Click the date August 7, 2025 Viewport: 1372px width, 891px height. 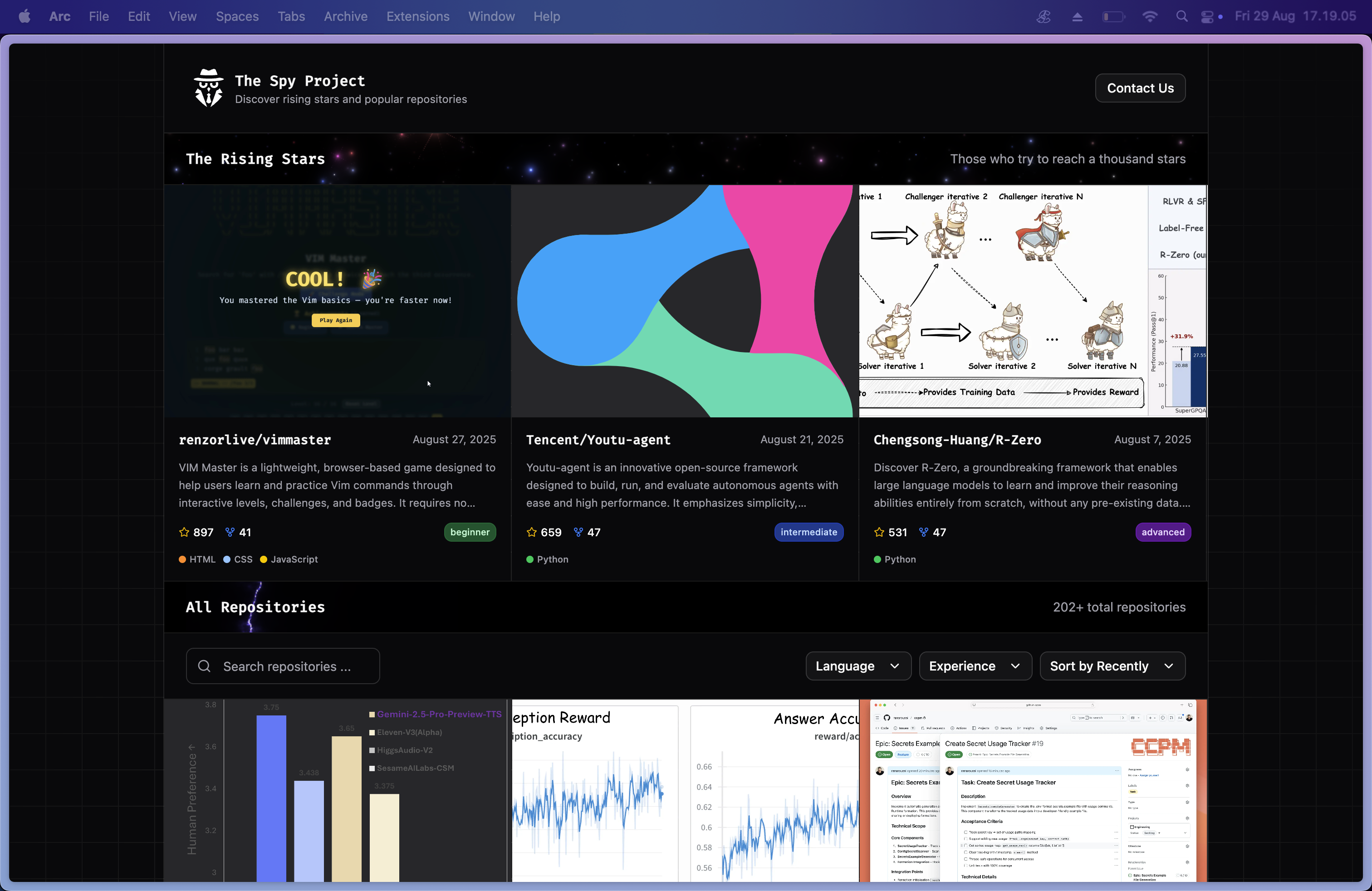point(1152,439)
